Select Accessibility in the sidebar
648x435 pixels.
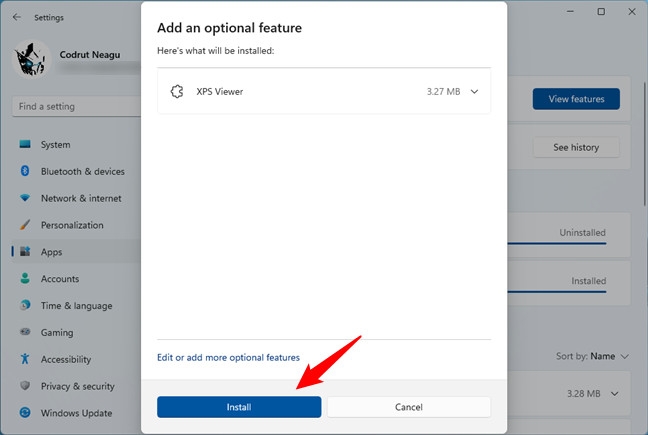tap(66, 359)
